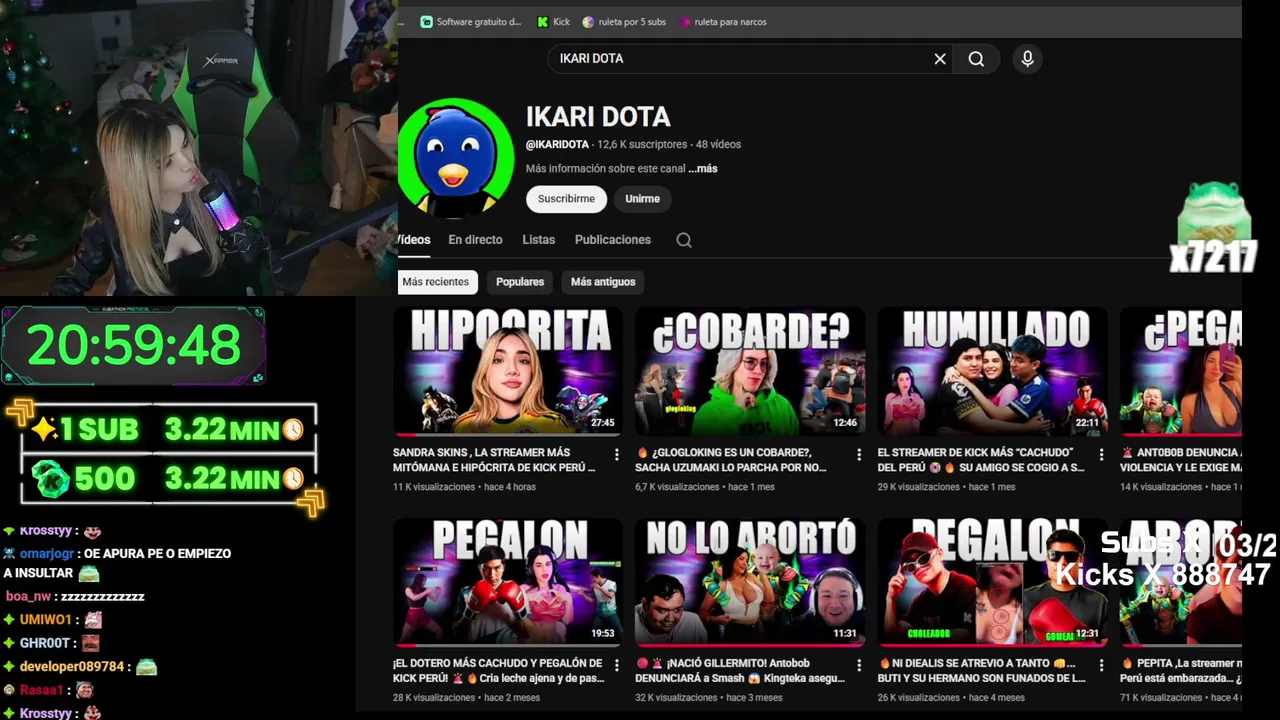Switch to the En directo tab

pos(475,240)
